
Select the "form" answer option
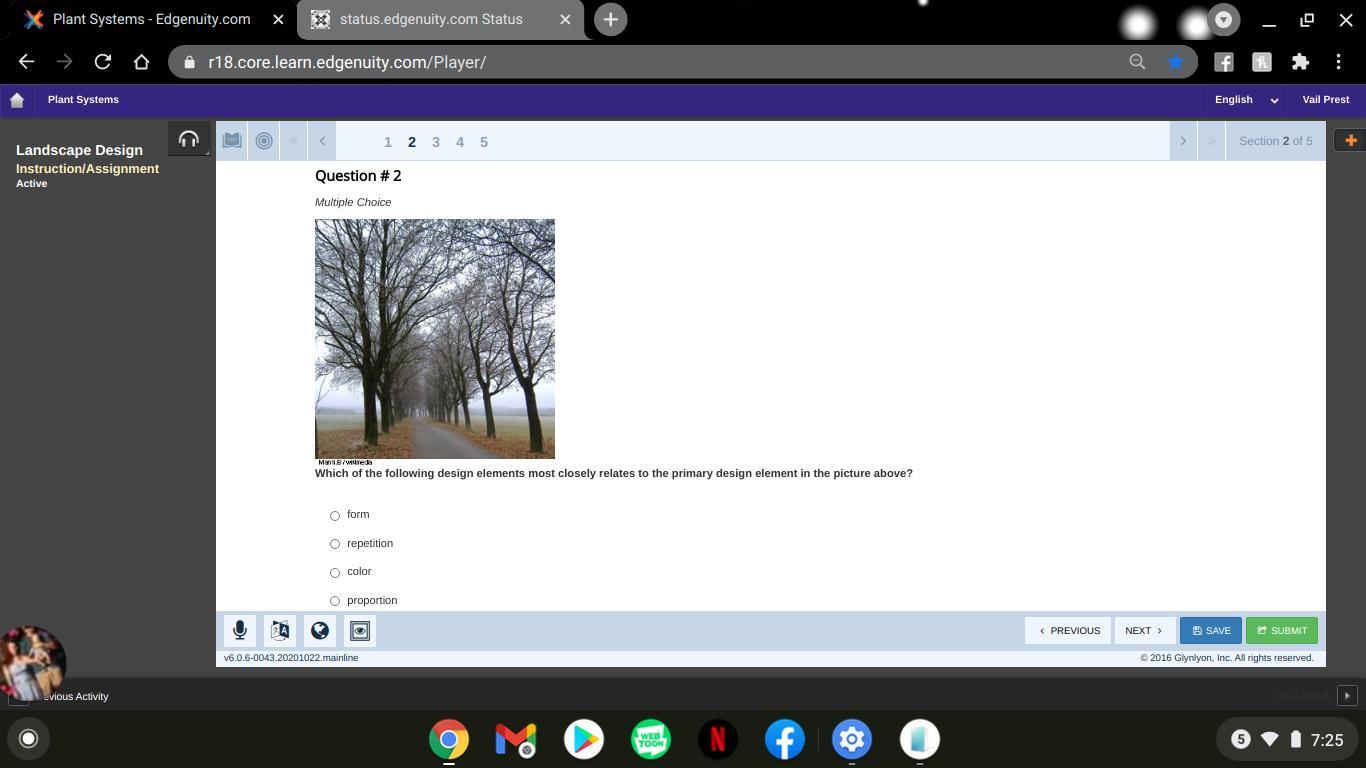(x=335, y=515)
